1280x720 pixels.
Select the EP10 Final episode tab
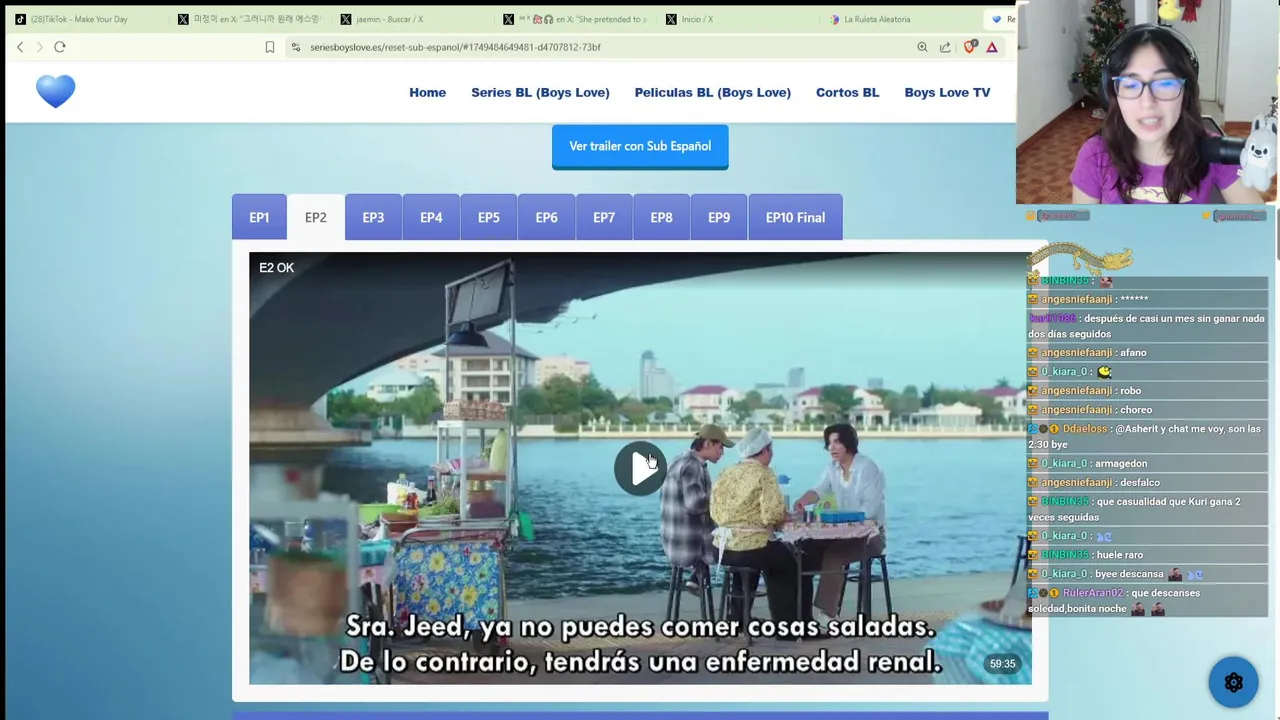click(795, 217)
